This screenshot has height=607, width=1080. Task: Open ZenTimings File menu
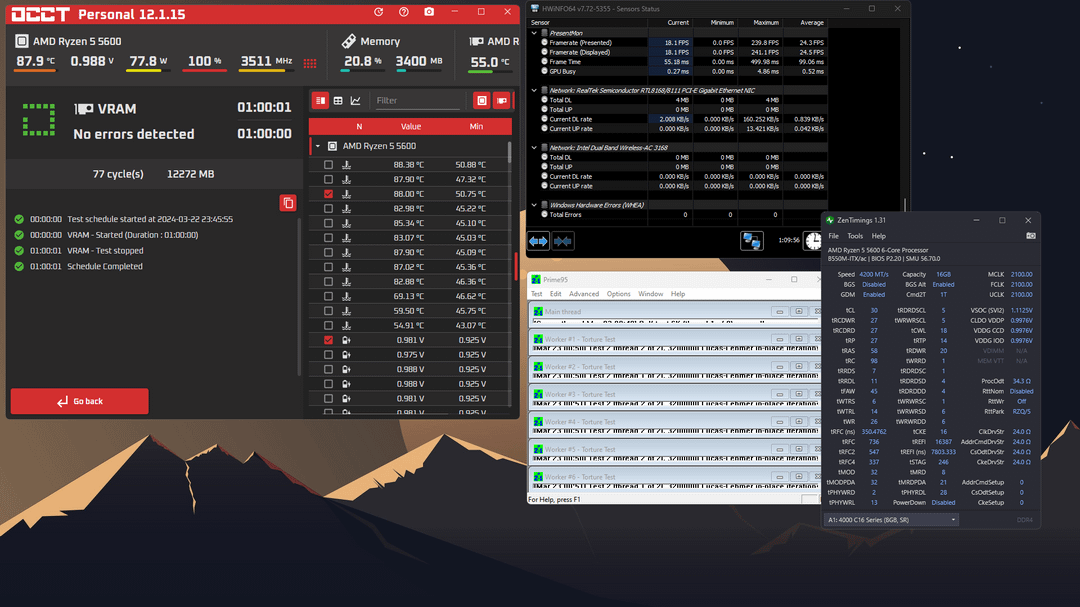pos(833,236)
